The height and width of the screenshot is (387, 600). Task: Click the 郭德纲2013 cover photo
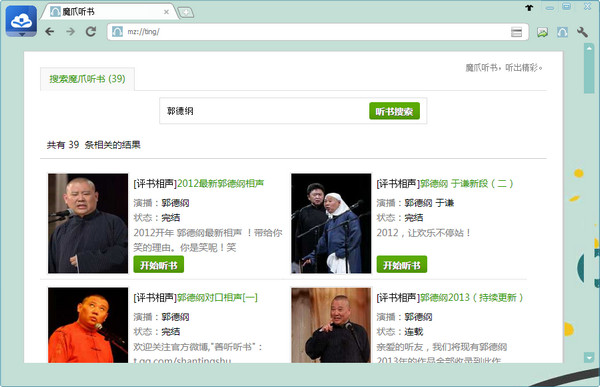331,325
